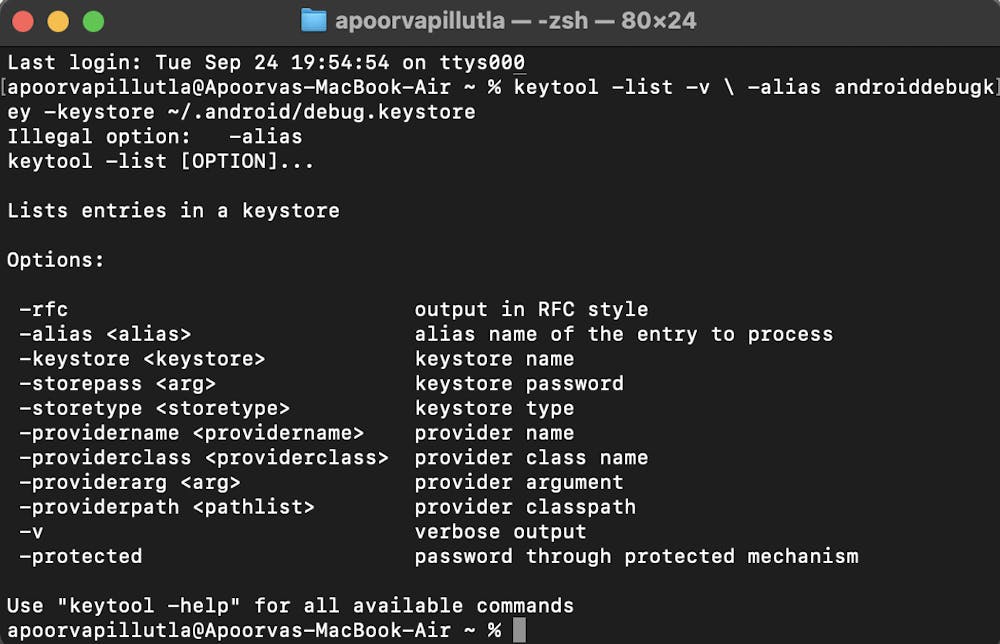Close the Terminal window with red button
1000x644 pixels.
(24, 20)
